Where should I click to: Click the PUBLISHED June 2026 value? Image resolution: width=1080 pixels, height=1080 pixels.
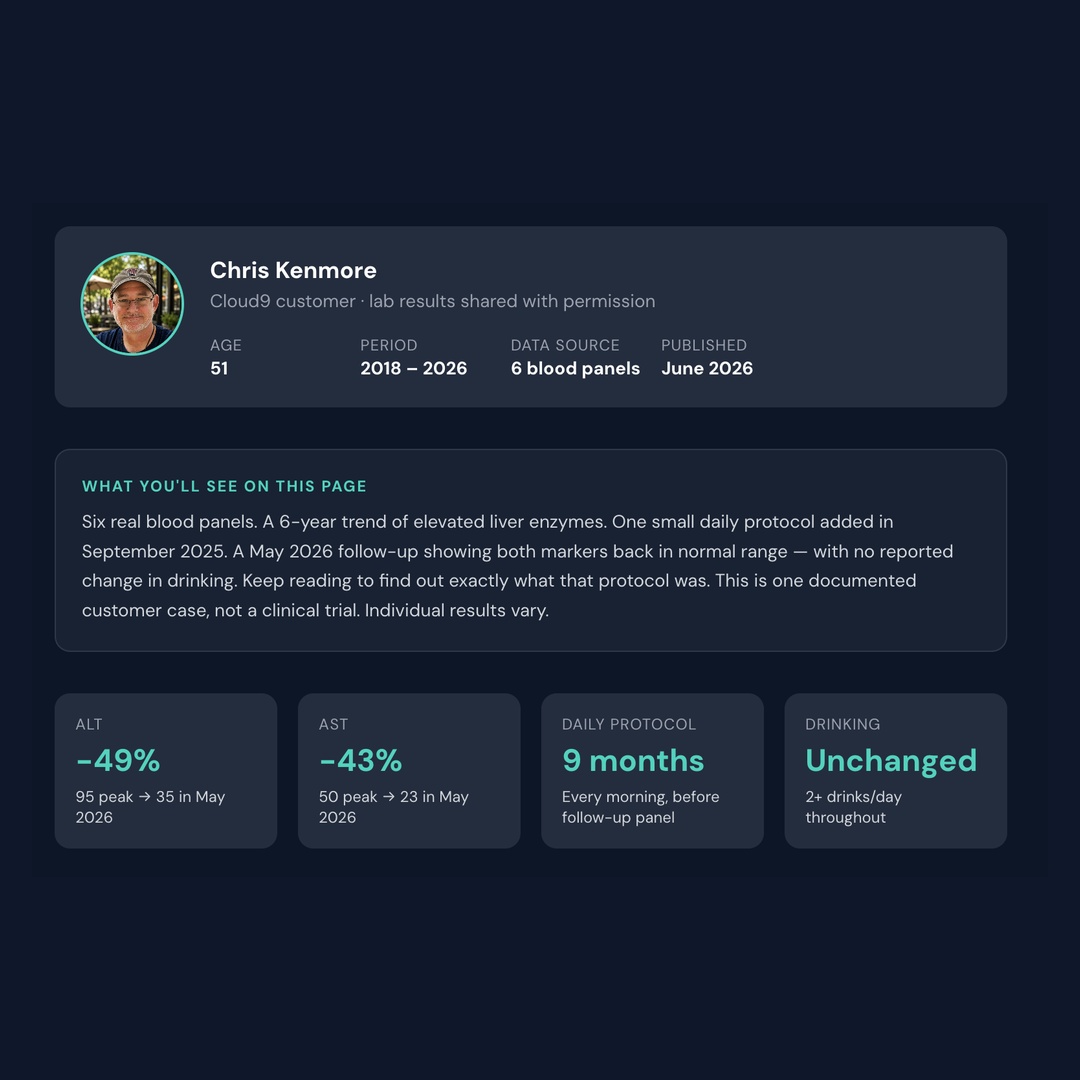pyautogui.click(x=707, y=368)
